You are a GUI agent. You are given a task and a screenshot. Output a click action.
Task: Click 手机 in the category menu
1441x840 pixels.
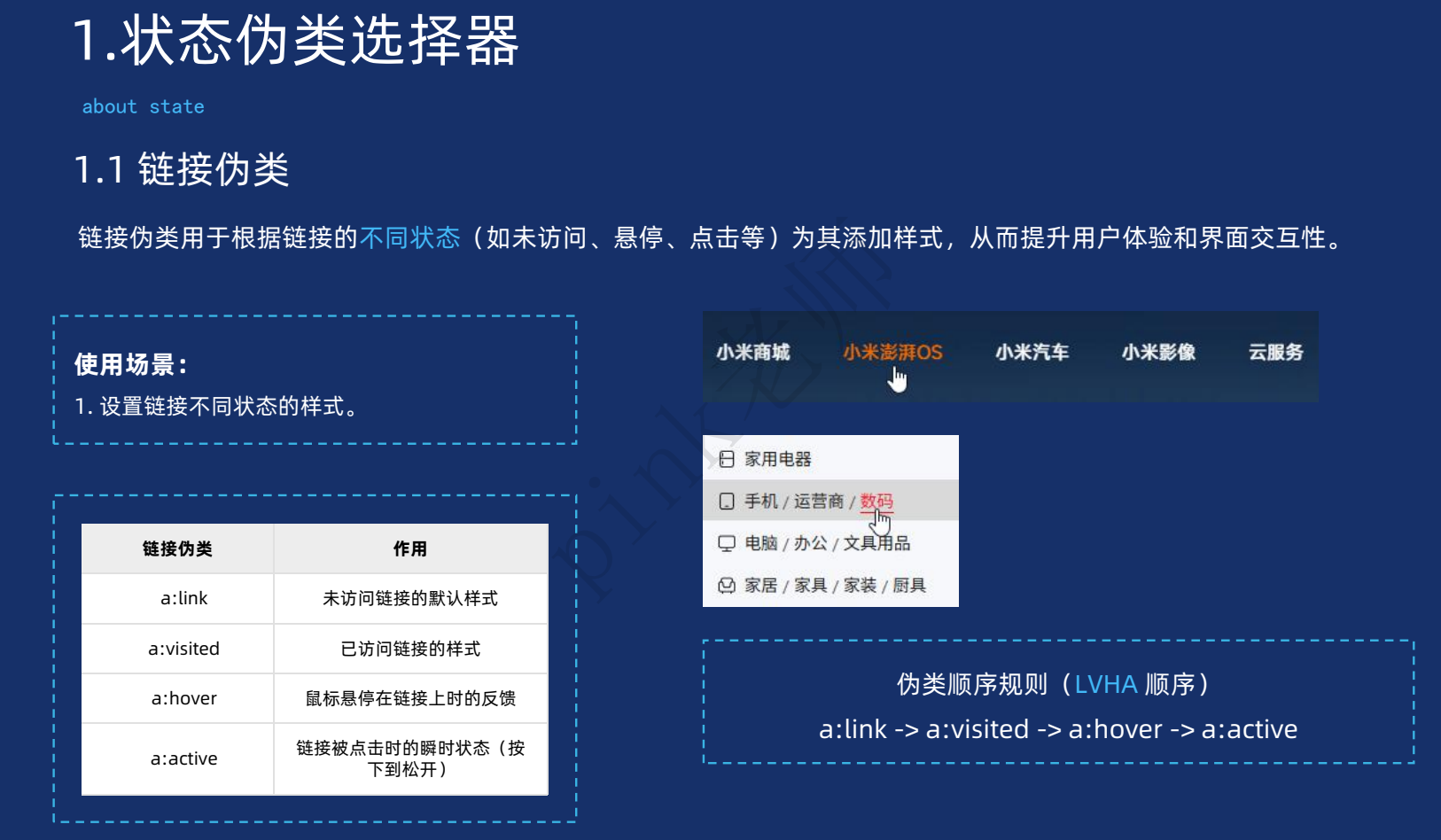[x=760, y=502]
